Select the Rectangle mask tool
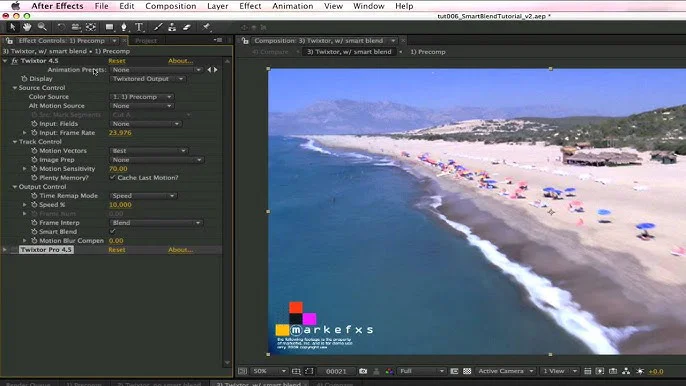This screenshot has width=686, height=386. point(109,27)
